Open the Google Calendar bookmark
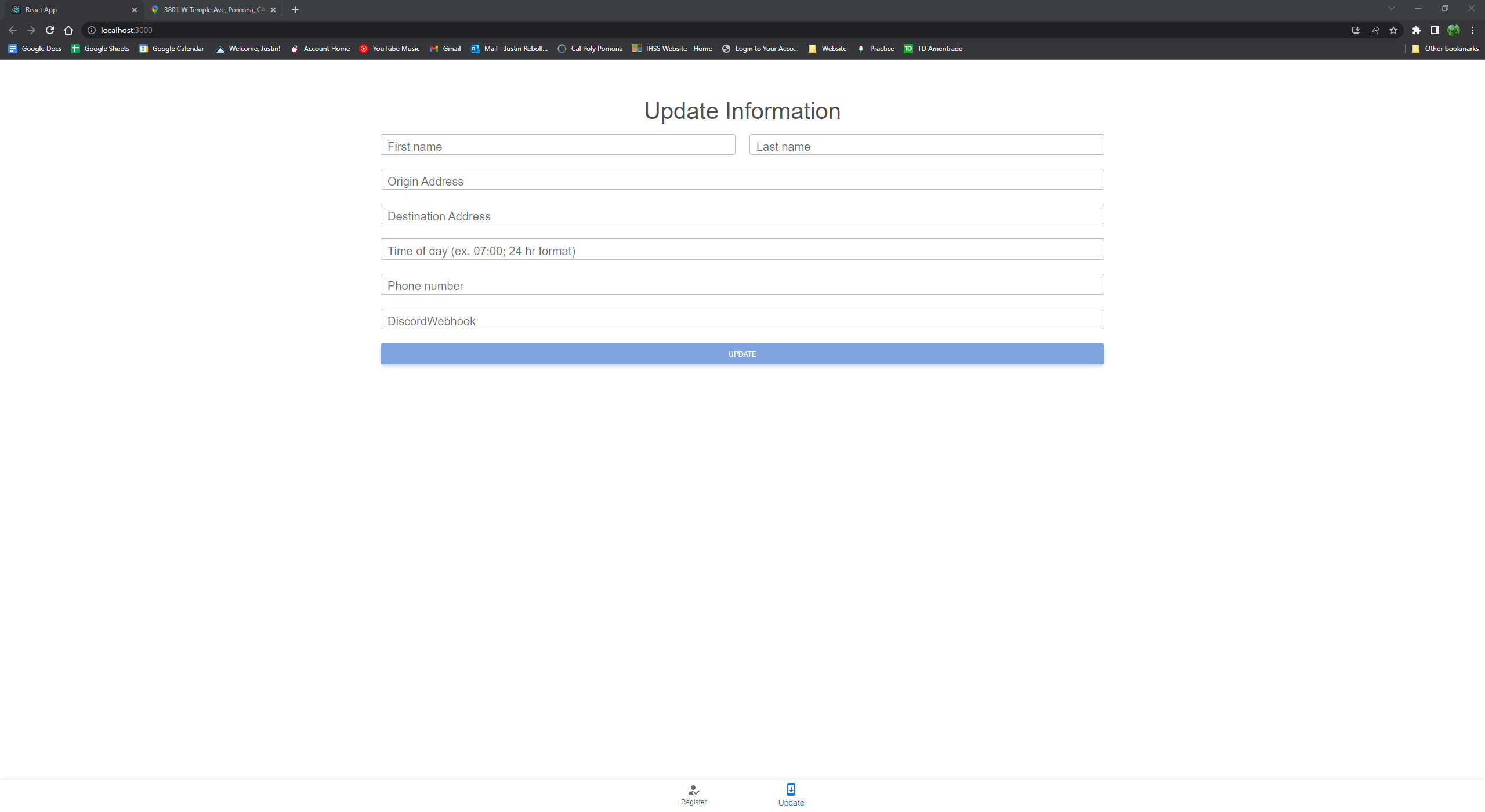 click(172, 49)
